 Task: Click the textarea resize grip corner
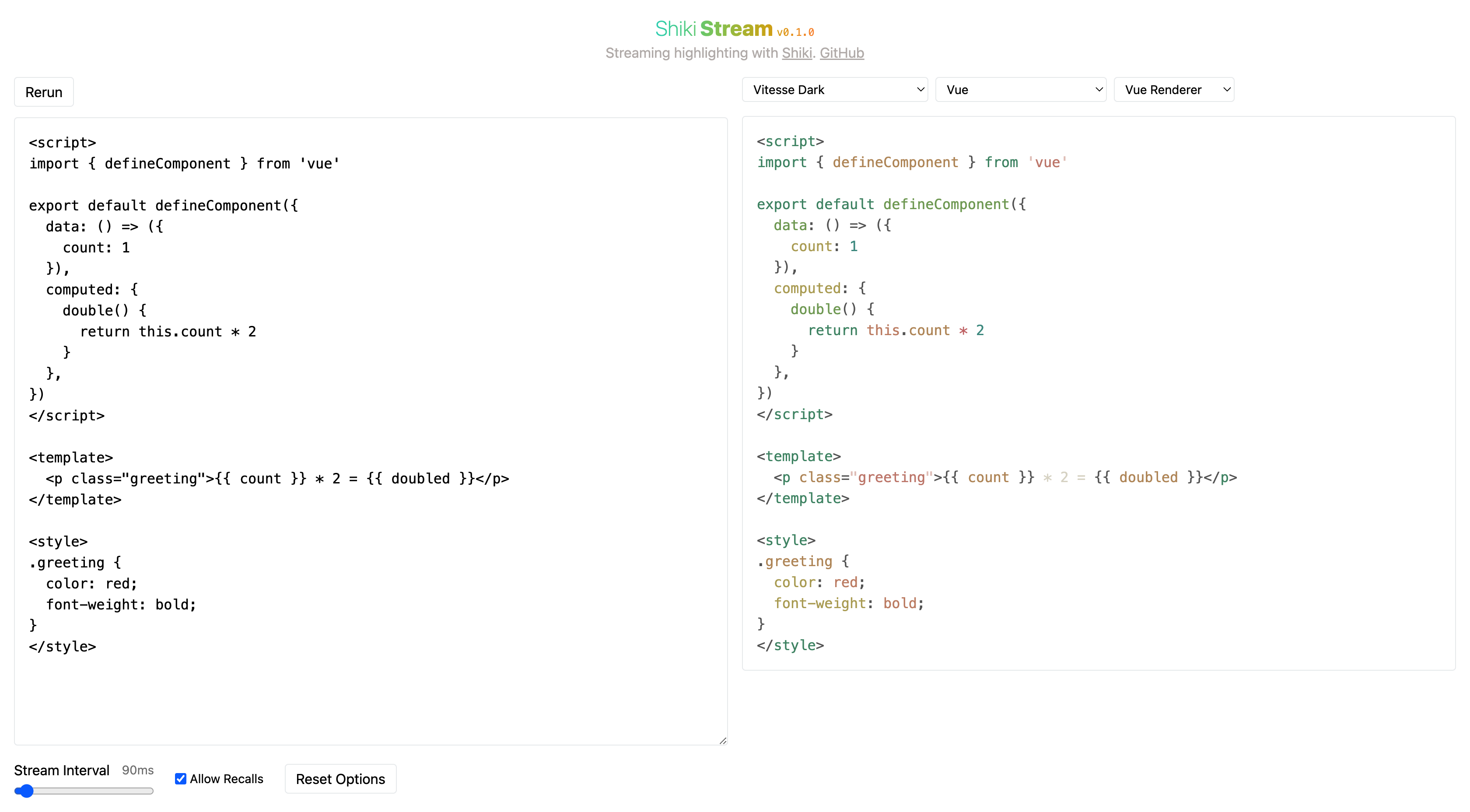point(723,741)
